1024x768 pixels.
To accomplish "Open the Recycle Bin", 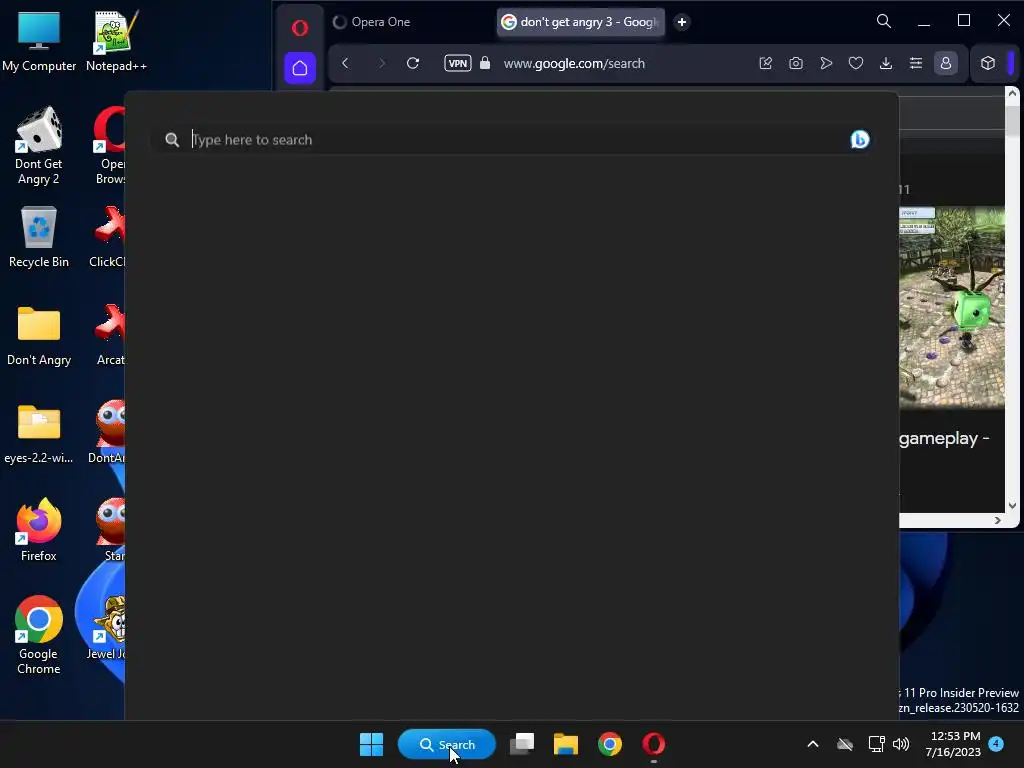I will [x=39, y=237].
